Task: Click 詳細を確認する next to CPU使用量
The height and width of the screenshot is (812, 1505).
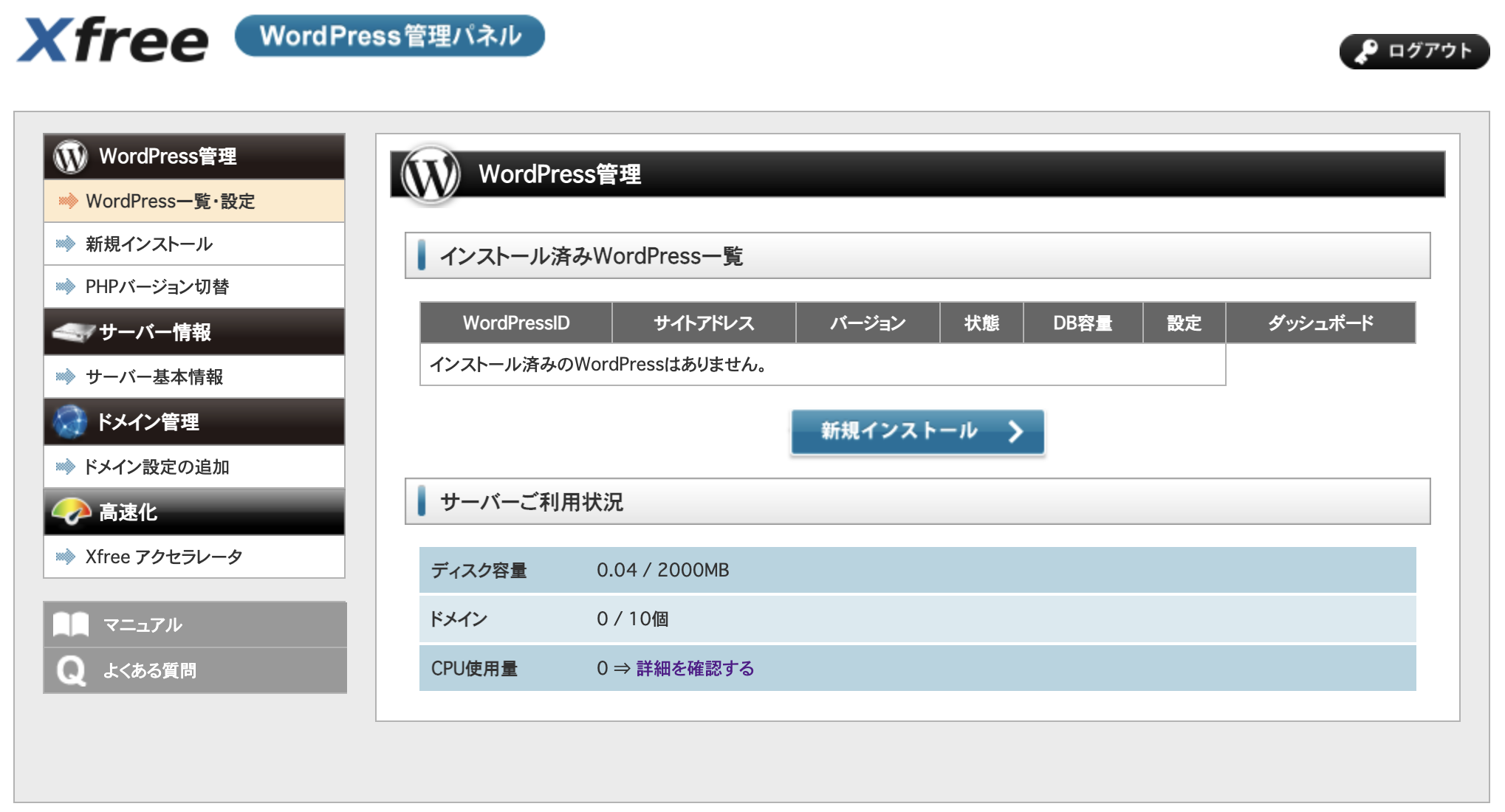Action: pos(695,668)
